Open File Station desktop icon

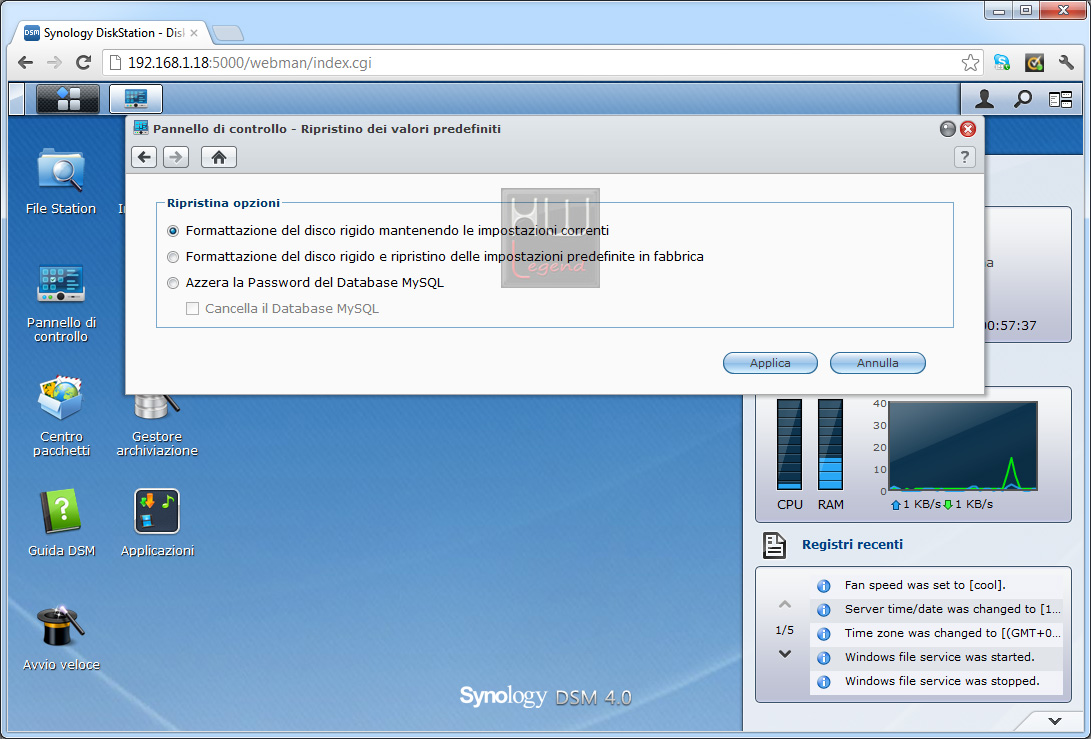(61, 181)
